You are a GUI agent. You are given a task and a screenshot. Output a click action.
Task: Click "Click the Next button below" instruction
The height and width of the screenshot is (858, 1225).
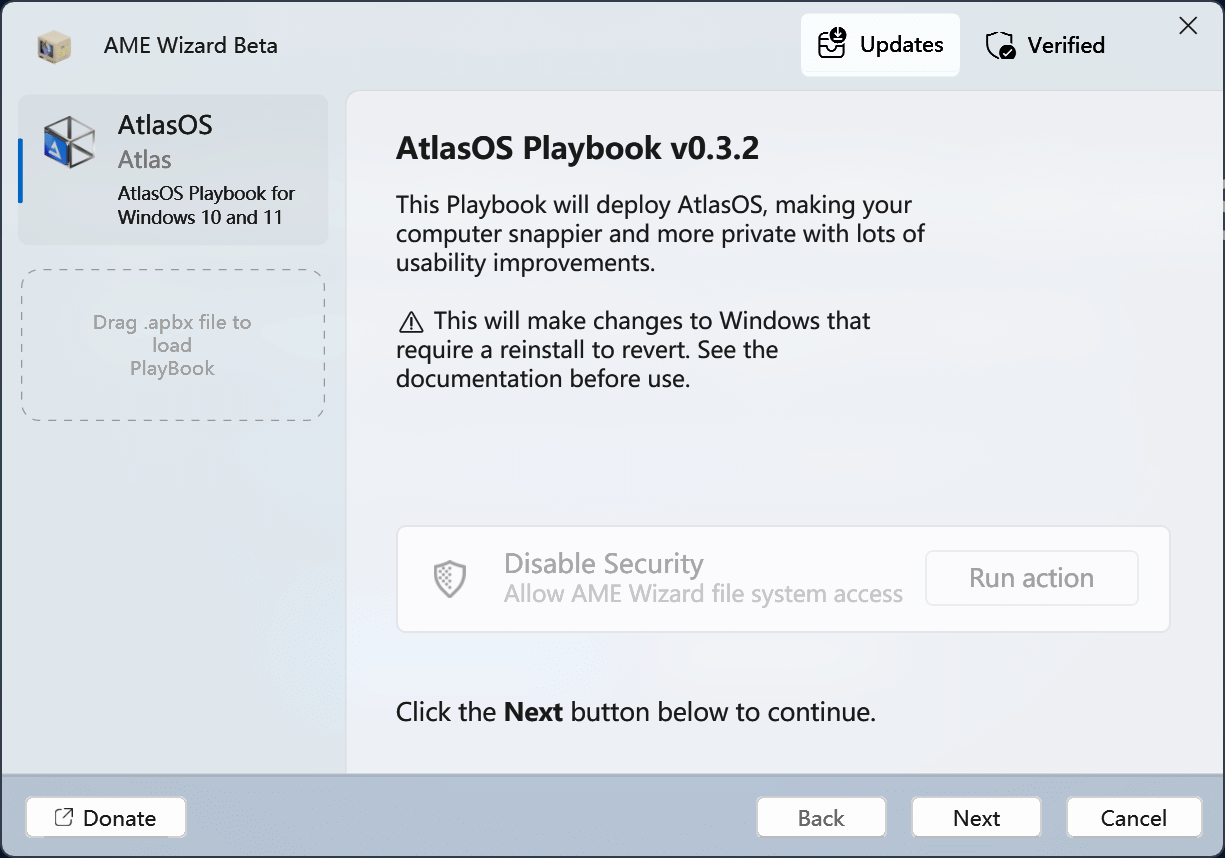636,712
